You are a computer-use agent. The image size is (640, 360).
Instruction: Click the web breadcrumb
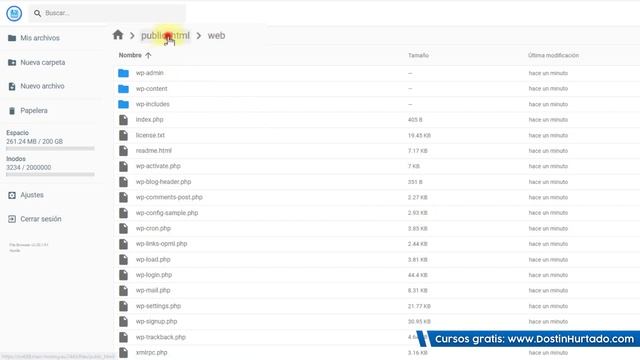[216, 36]
